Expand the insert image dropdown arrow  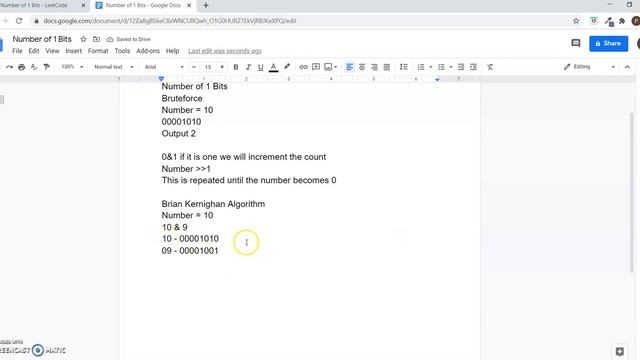click(x=336, y=67)
